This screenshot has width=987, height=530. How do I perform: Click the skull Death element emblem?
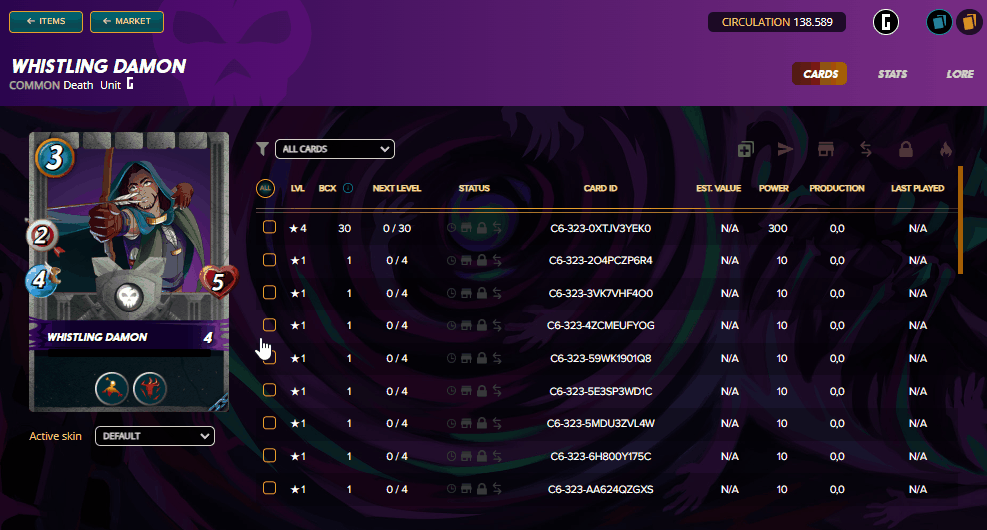pos(128,296)
